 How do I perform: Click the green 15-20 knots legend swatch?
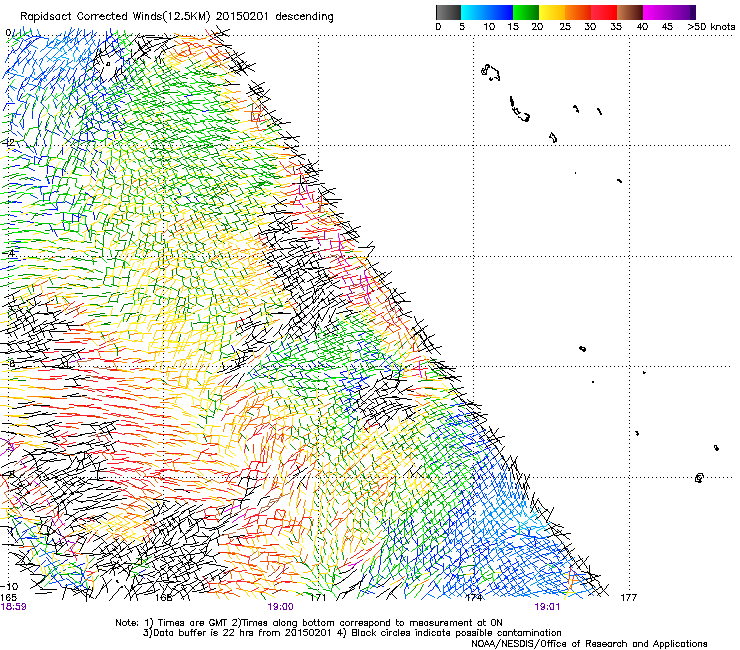[x=526, y=12]
